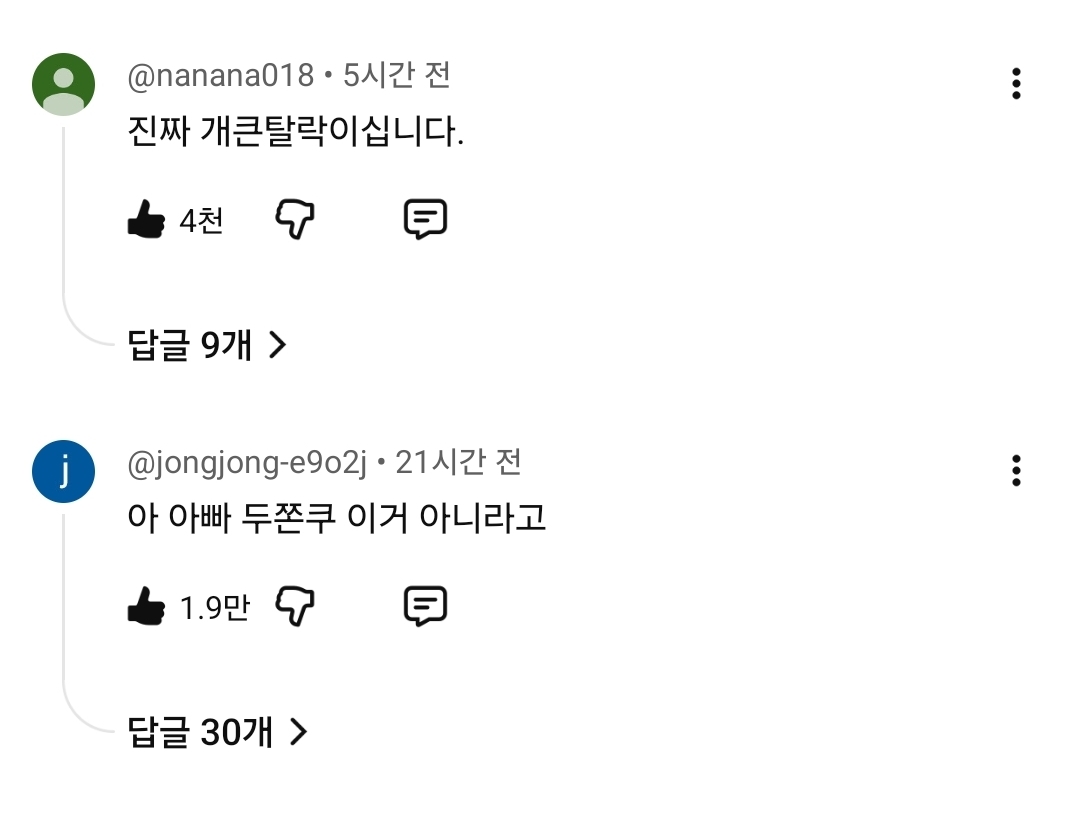
Task: Click the 4천 like count
Action: point(201,220)
